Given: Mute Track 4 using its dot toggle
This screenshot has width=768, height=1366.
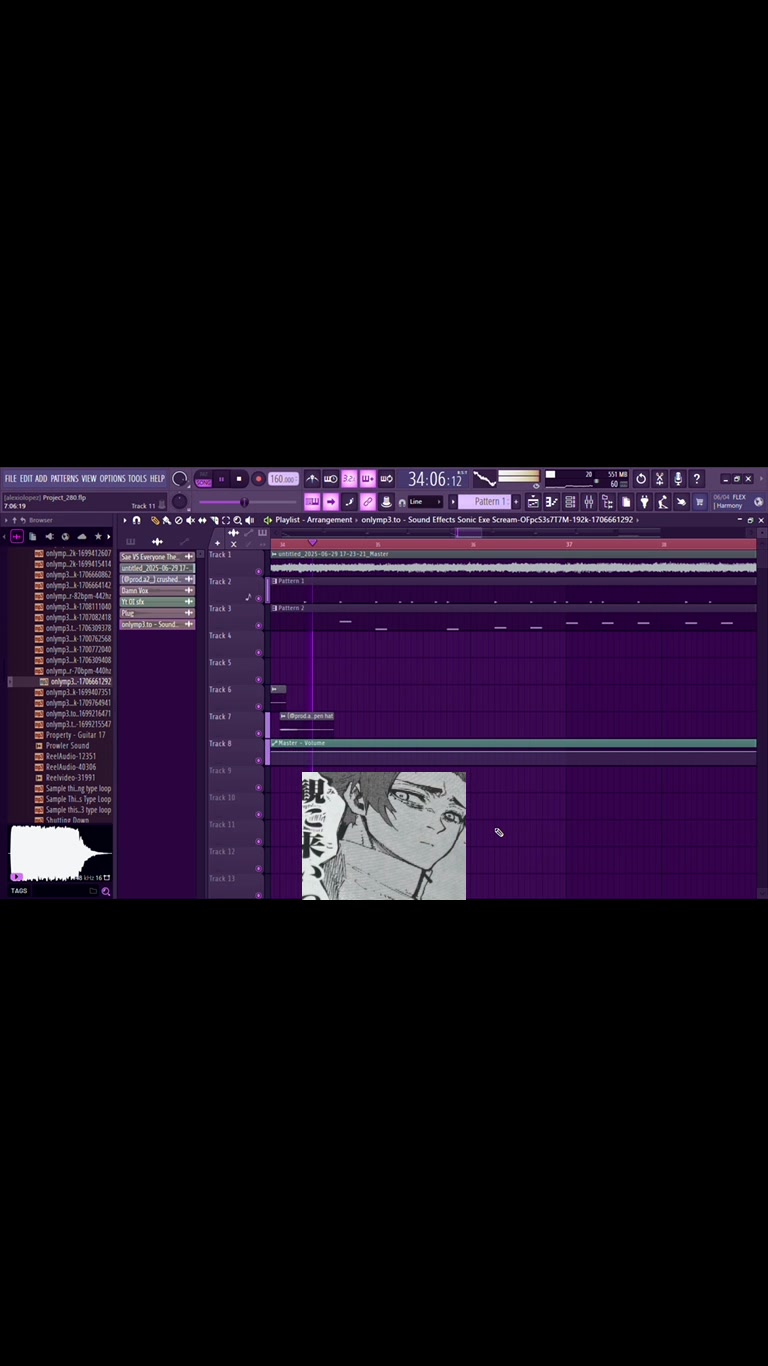Looking at the screenshot, I should tap(259, 652).
